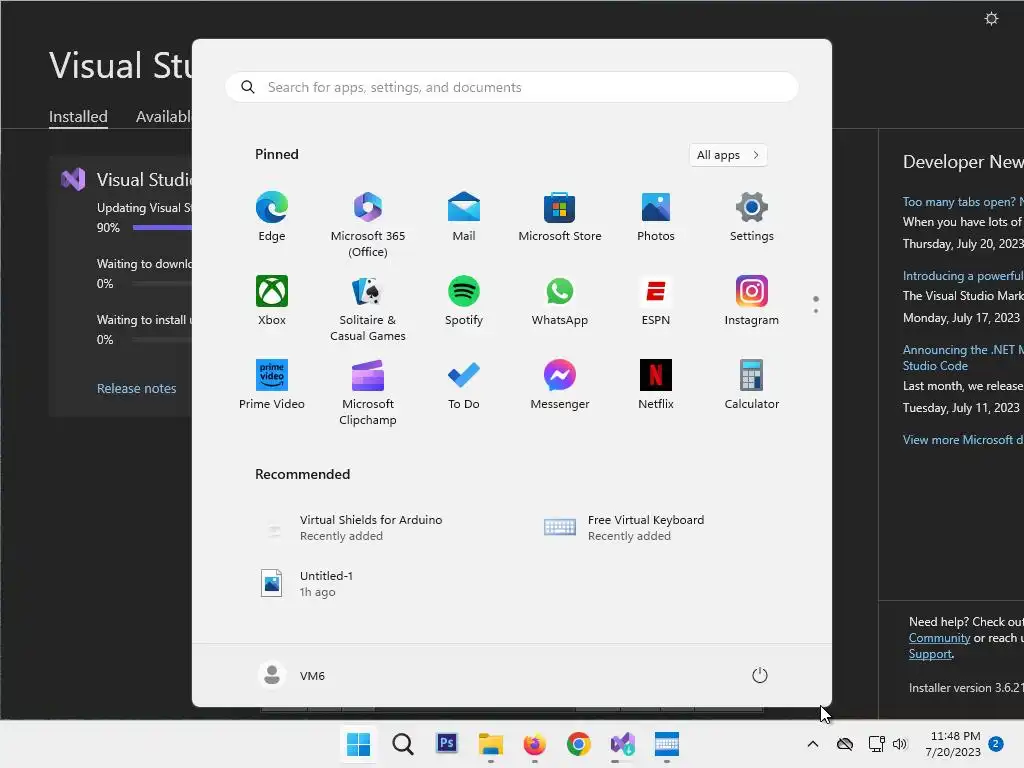Launch Prime Video app
The image size is (1024, 768).
click(272, 385)
